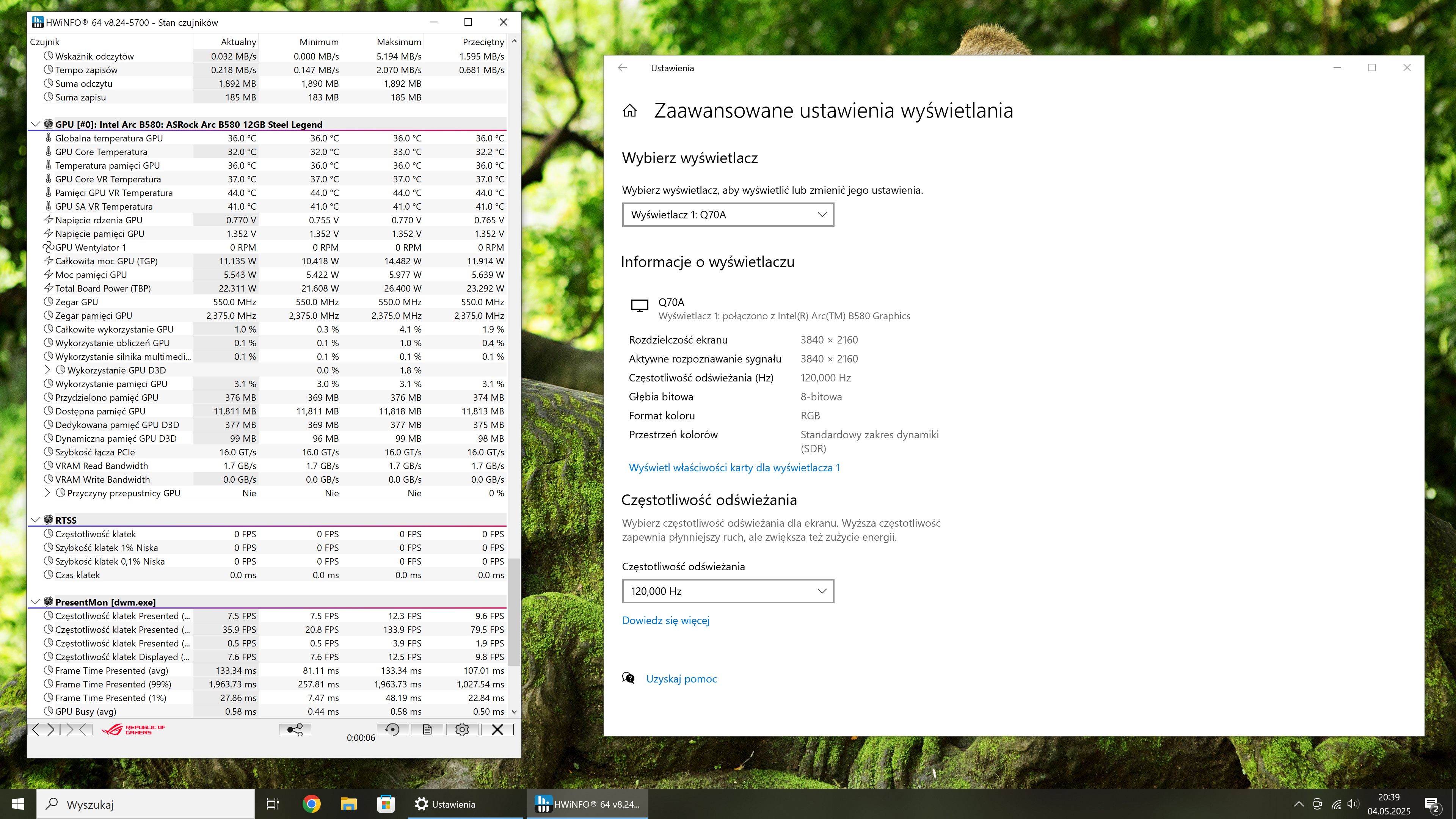The width and height of the screenshot is (1456, 819).
Task: Open HWiNFO sensor settings gear
Action: [462, 730]
